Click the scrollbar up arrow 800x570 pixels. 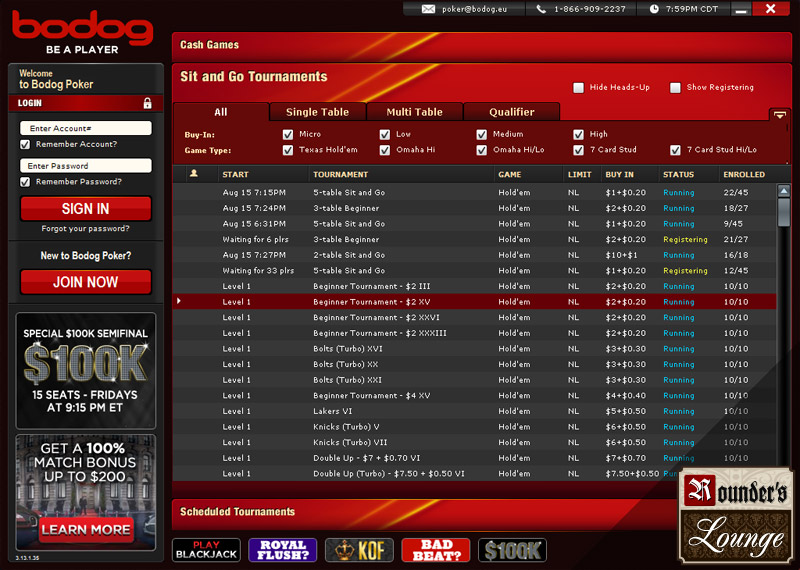pos(784,191)
